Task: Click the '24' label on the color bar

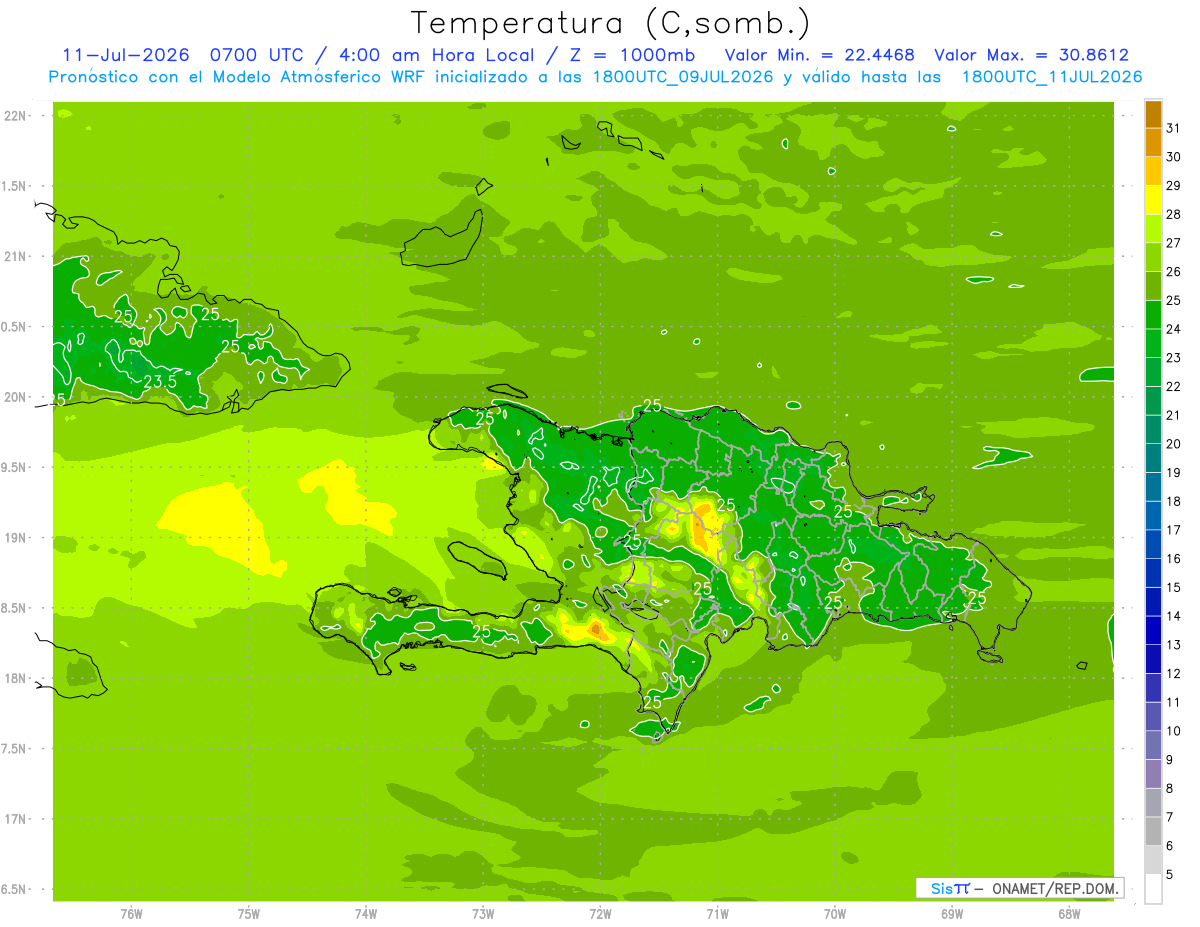Action: [x=1174, y=329]
